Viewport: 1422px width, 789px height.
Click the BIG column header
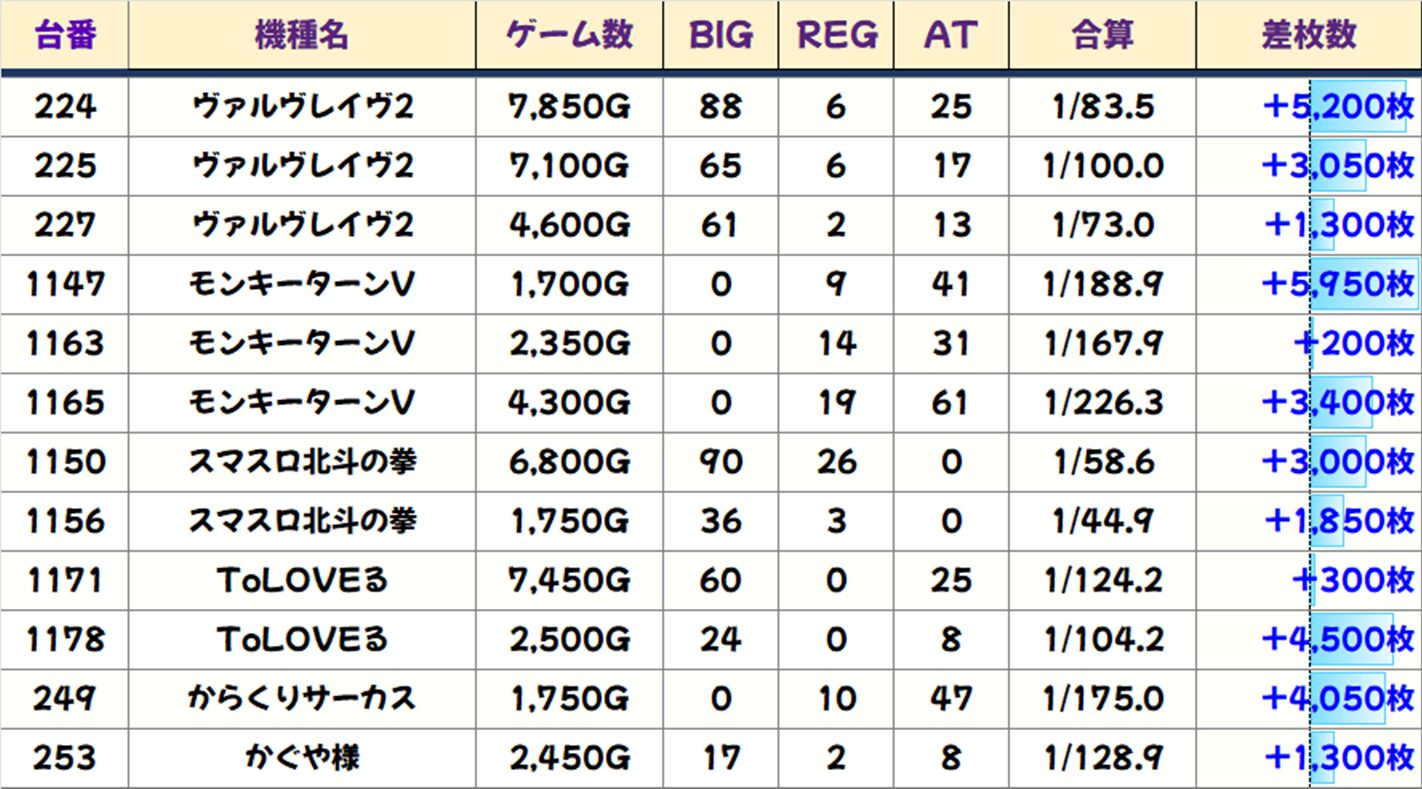pos(720,35)
